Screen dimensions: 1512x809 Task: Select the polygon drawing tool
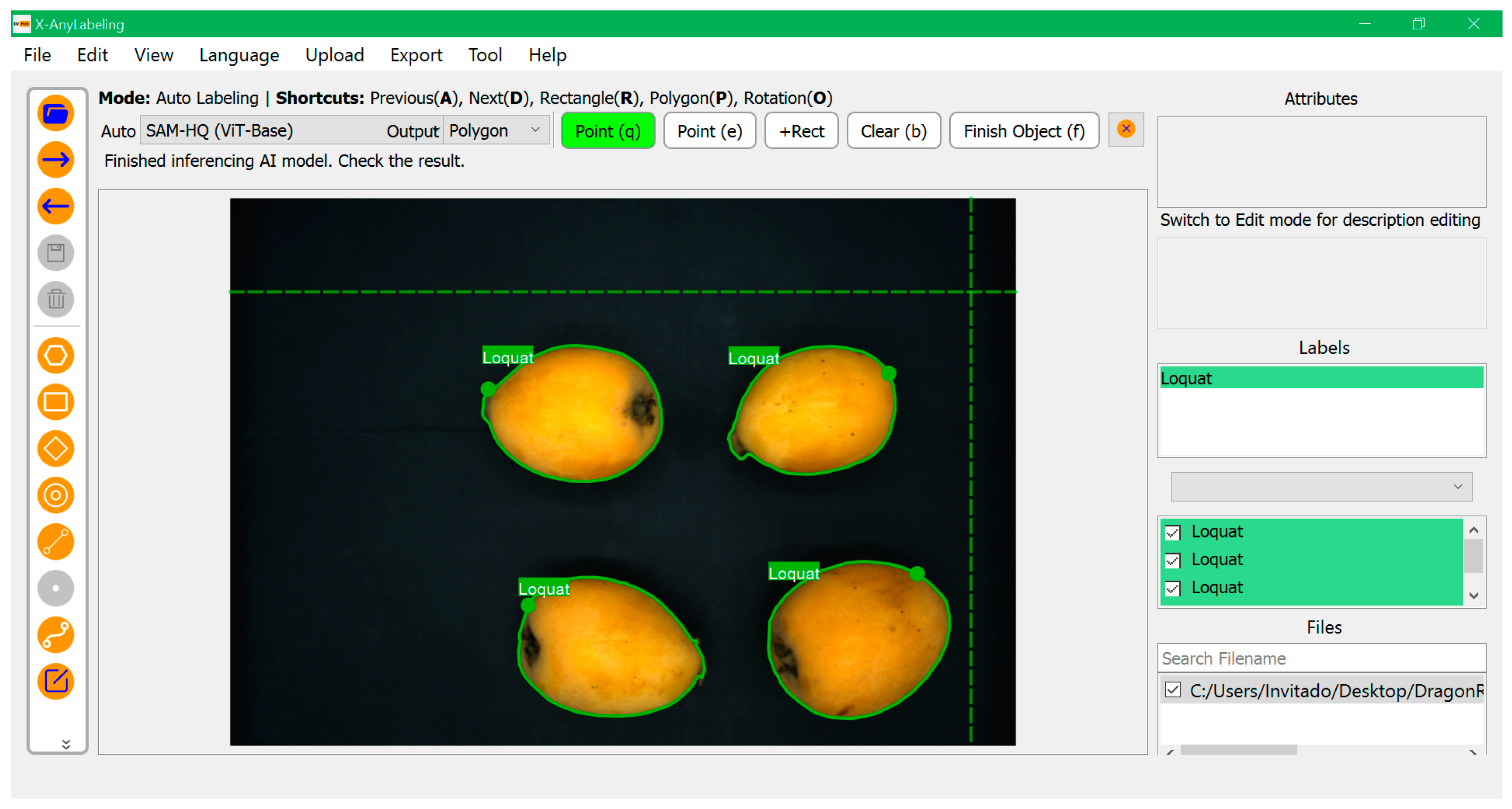point(56,356)
